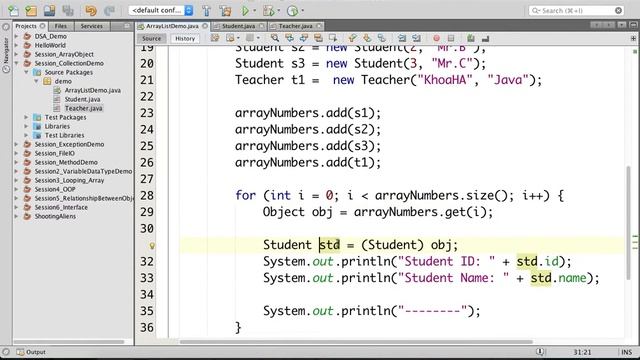This screenshot has width=640, height=360.
Task: Close the Student.java tab
Action: [x=262, y=26]
